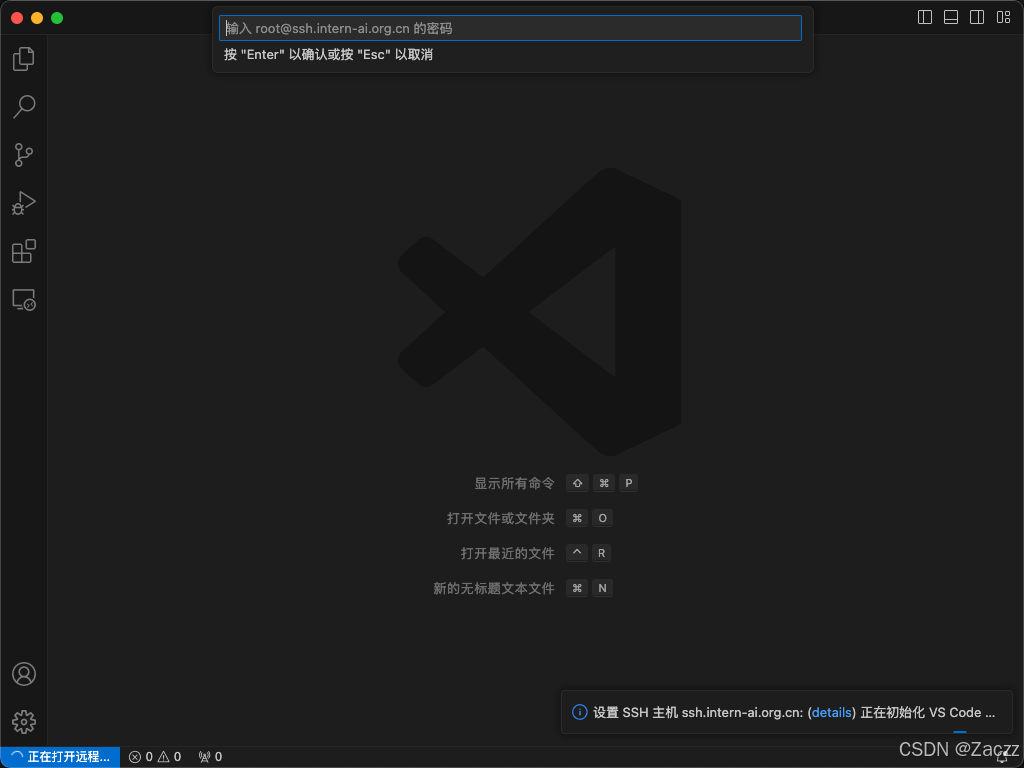Open the Remote Explorer view icon

[x=24, y=300]
